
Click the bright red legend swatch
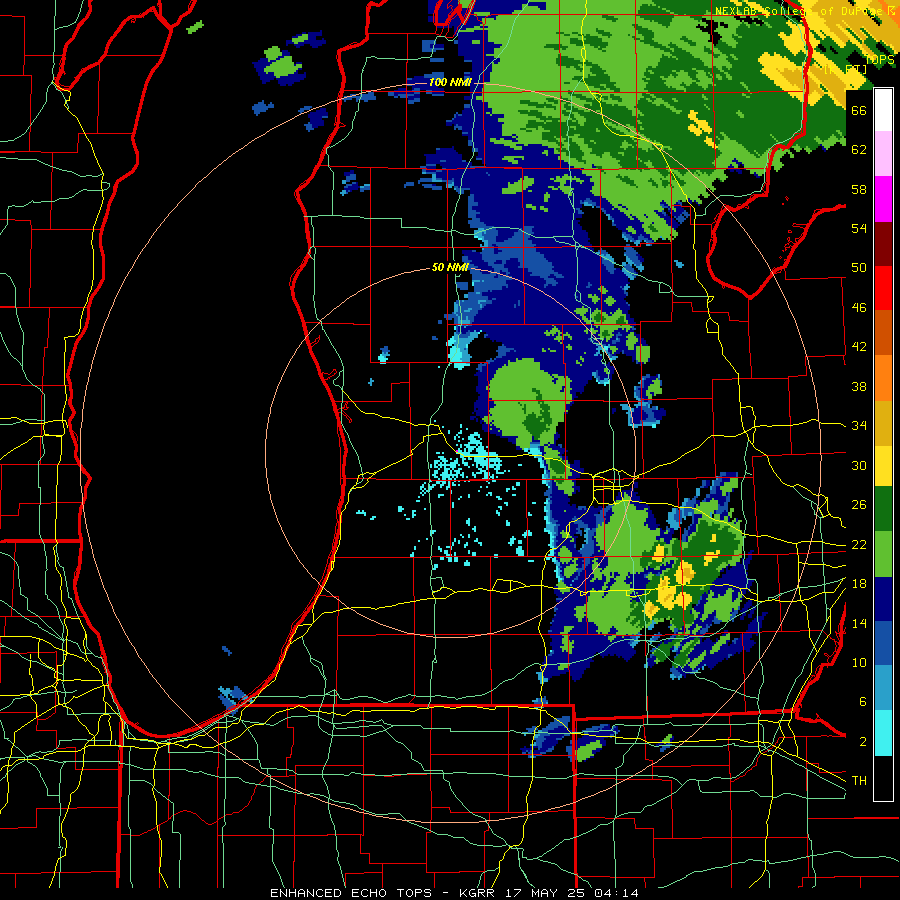883,288
